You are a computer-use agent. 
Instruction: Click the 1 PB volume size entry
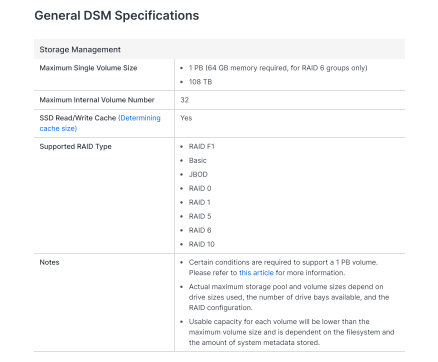pyautogui.click(x=278, y=68)
